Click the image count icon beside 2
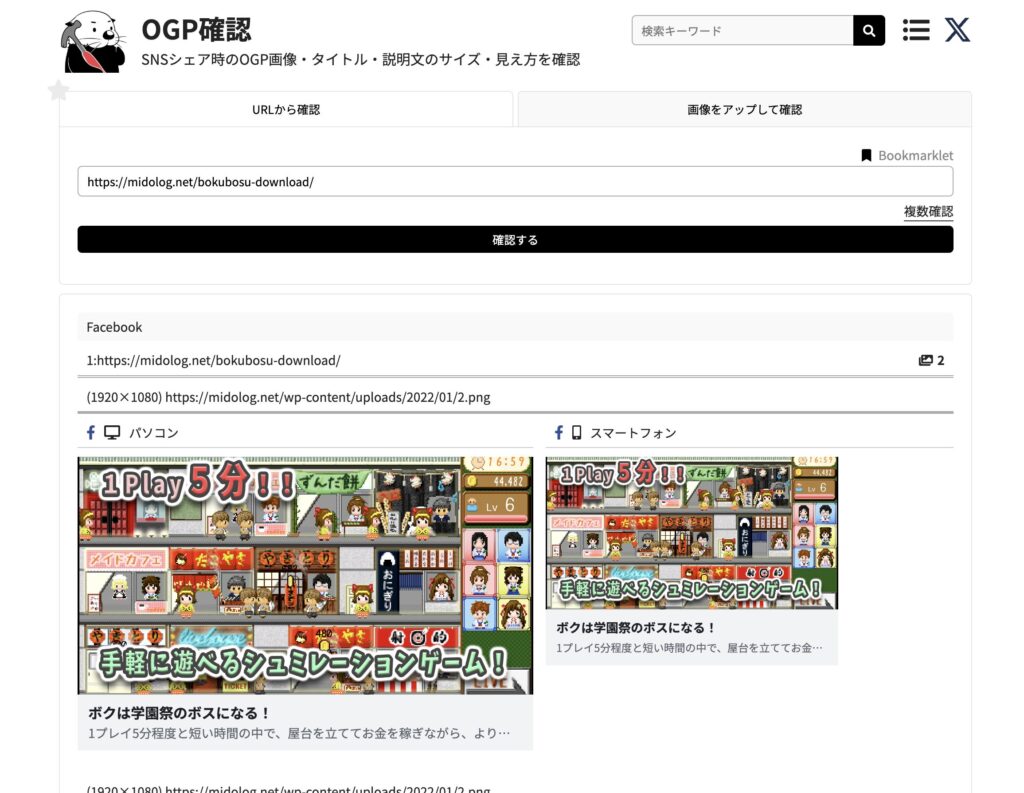The height and width of the screenshot is (793, 1024). (x=925, y=361)
